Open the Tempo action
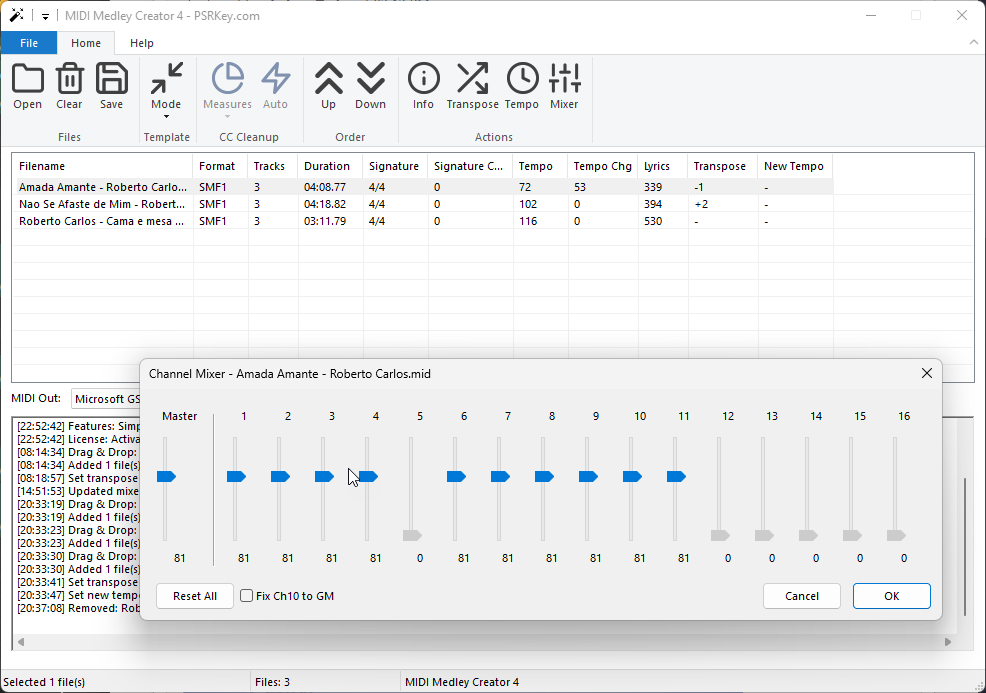This screenshot has width=986, height=693. coord(521,85)
